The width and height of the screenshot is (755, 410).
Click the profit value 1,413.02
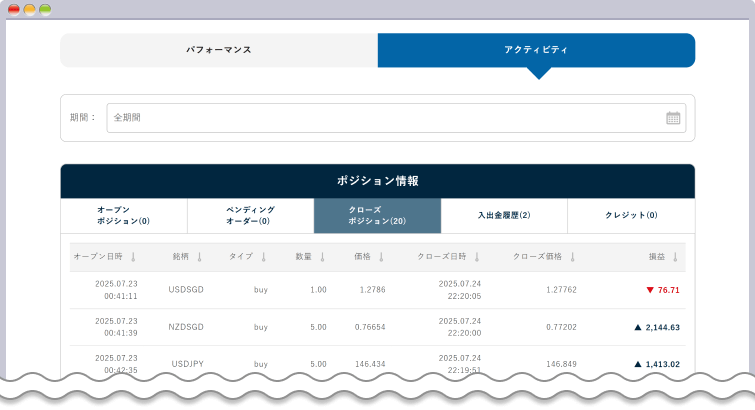click(663, 364)
